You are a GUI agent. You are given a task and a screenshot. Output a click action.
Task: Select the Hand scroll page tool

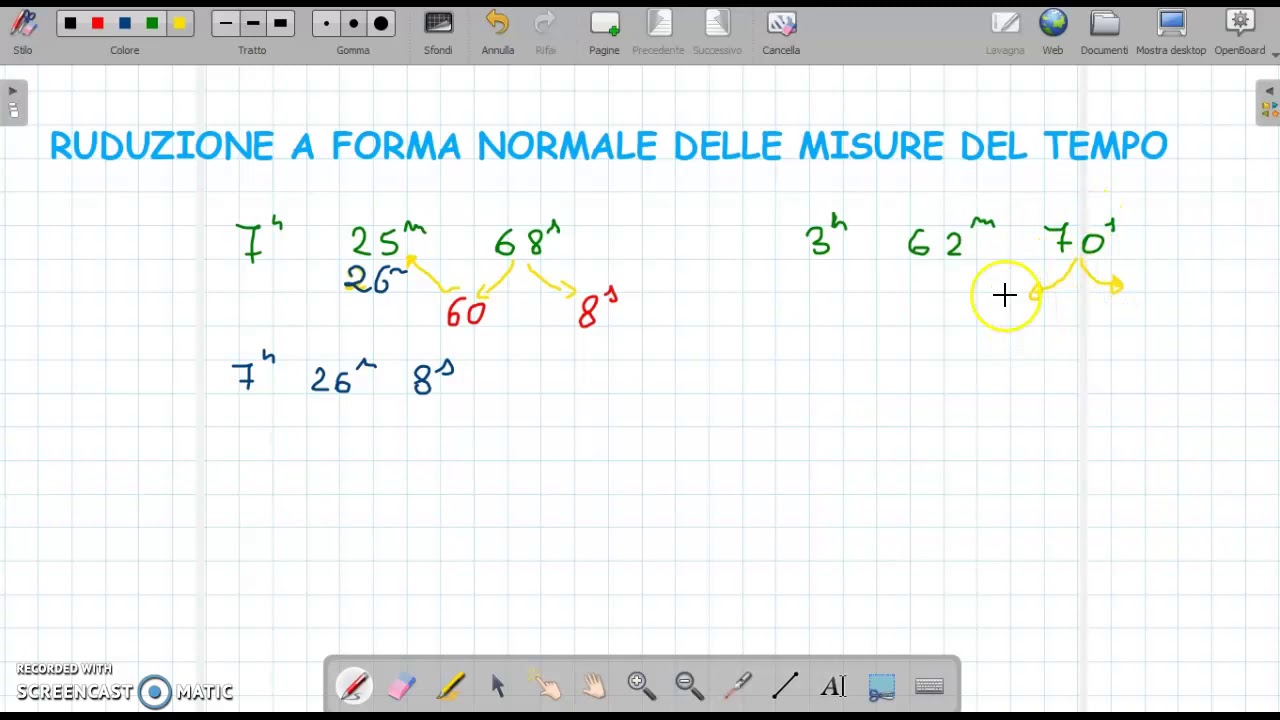(594, 686)
